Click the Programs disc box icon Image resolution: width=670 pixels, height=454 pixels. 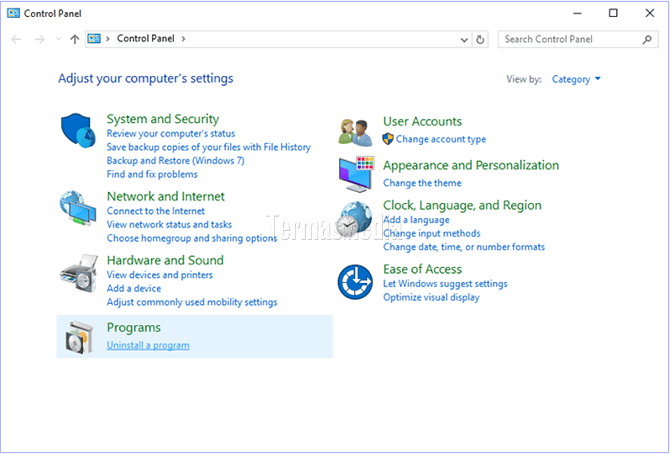(x=79, y=337)
